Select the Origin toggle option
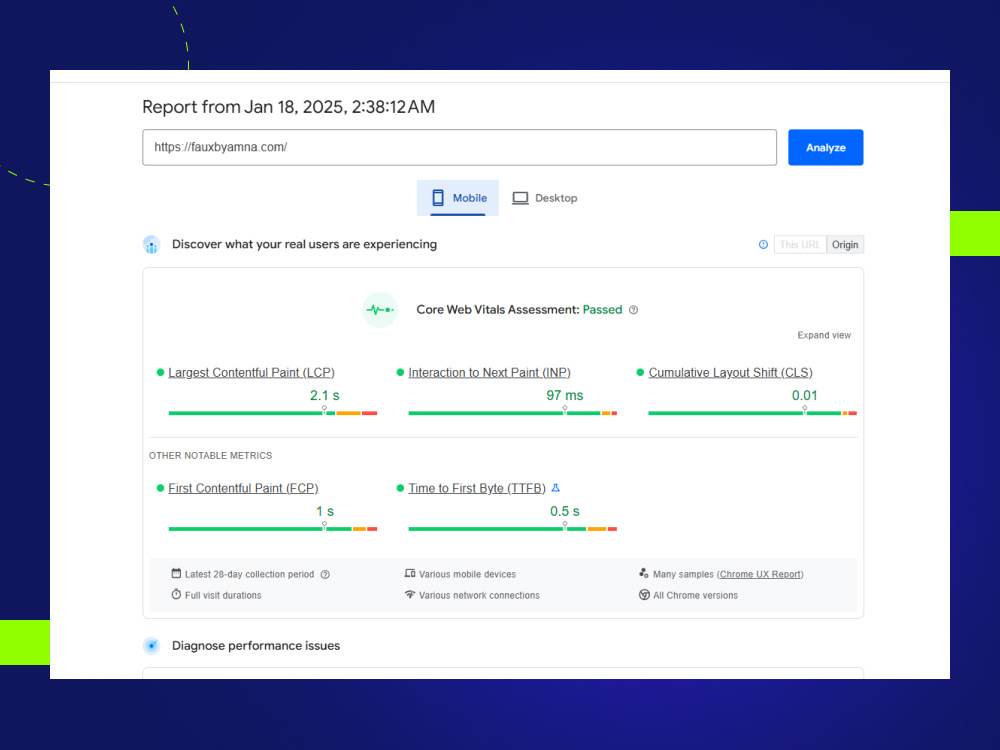The width and height of the screenshot is (1000, 750). coord(845,244)
